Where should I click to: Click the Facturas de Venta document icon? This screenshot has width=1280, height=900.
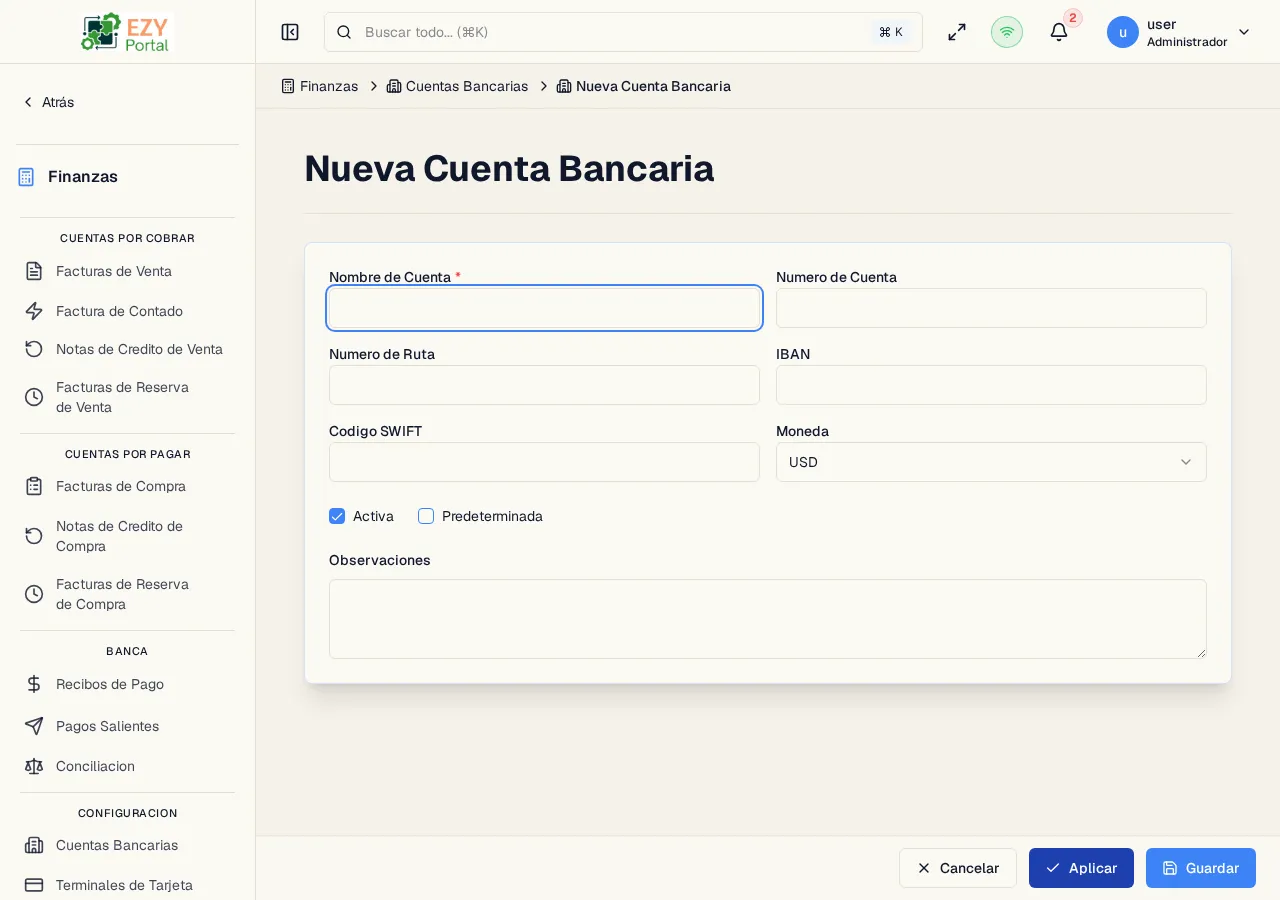(34, 271)
